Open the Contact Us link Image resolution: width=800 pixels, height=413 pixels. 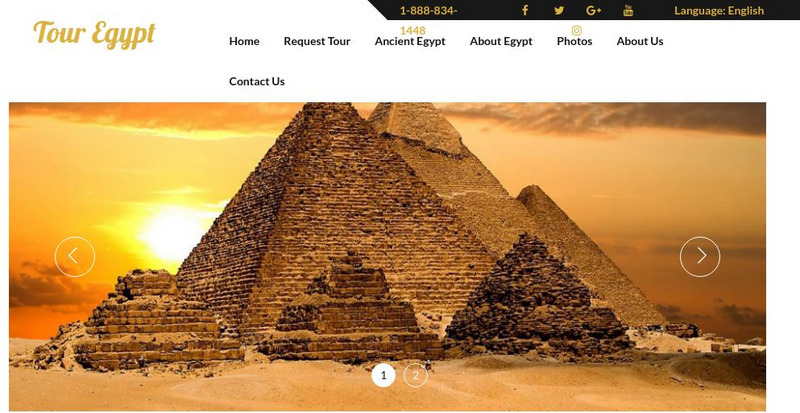pos(257,82)
